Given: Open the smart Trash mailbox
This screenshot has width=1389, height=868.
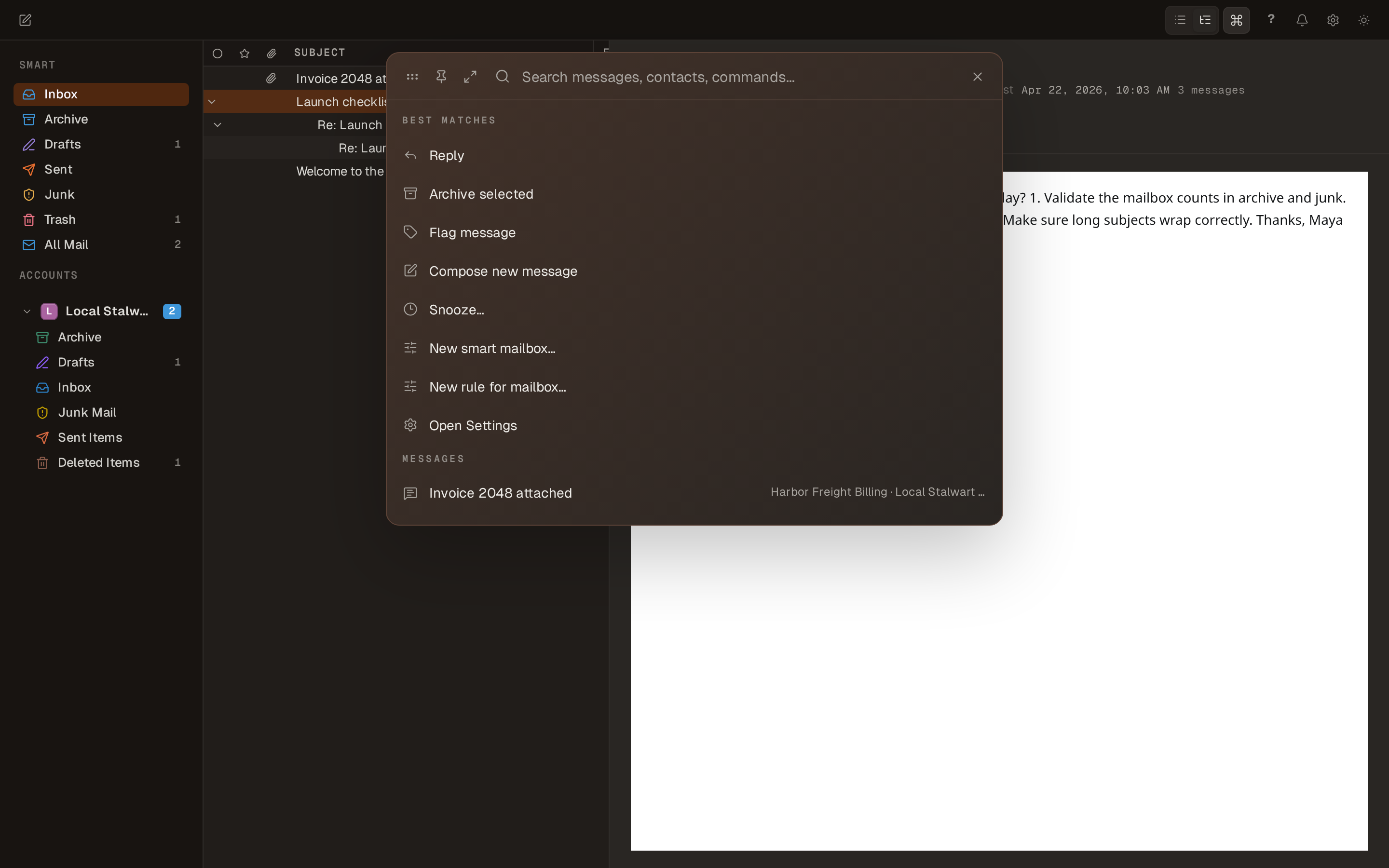Looking at the screenshot, I should (101, 219).
